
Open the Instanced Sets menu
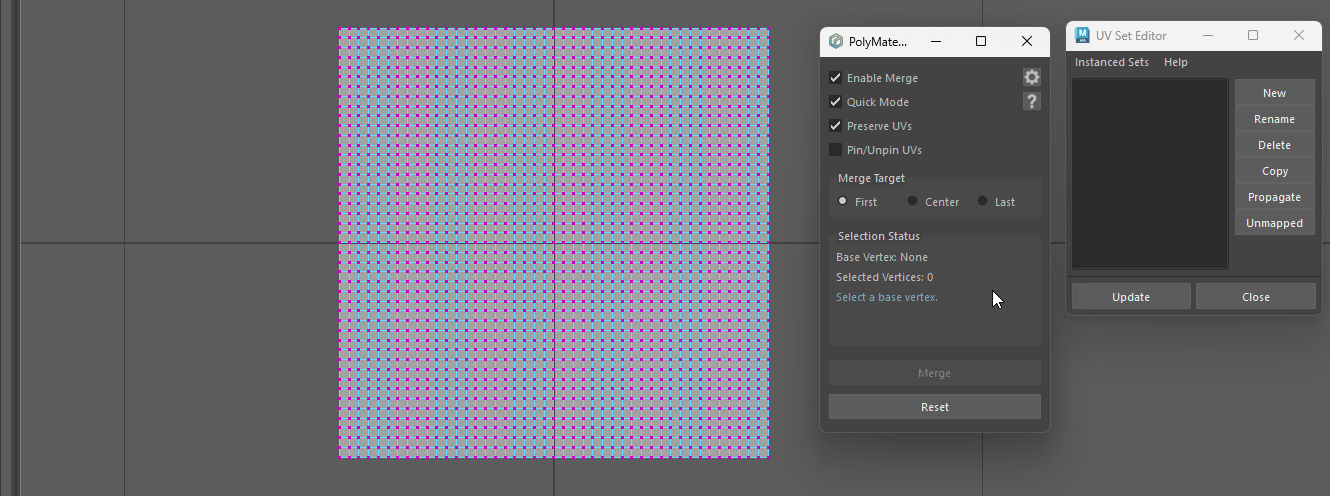pos(1111,62)
